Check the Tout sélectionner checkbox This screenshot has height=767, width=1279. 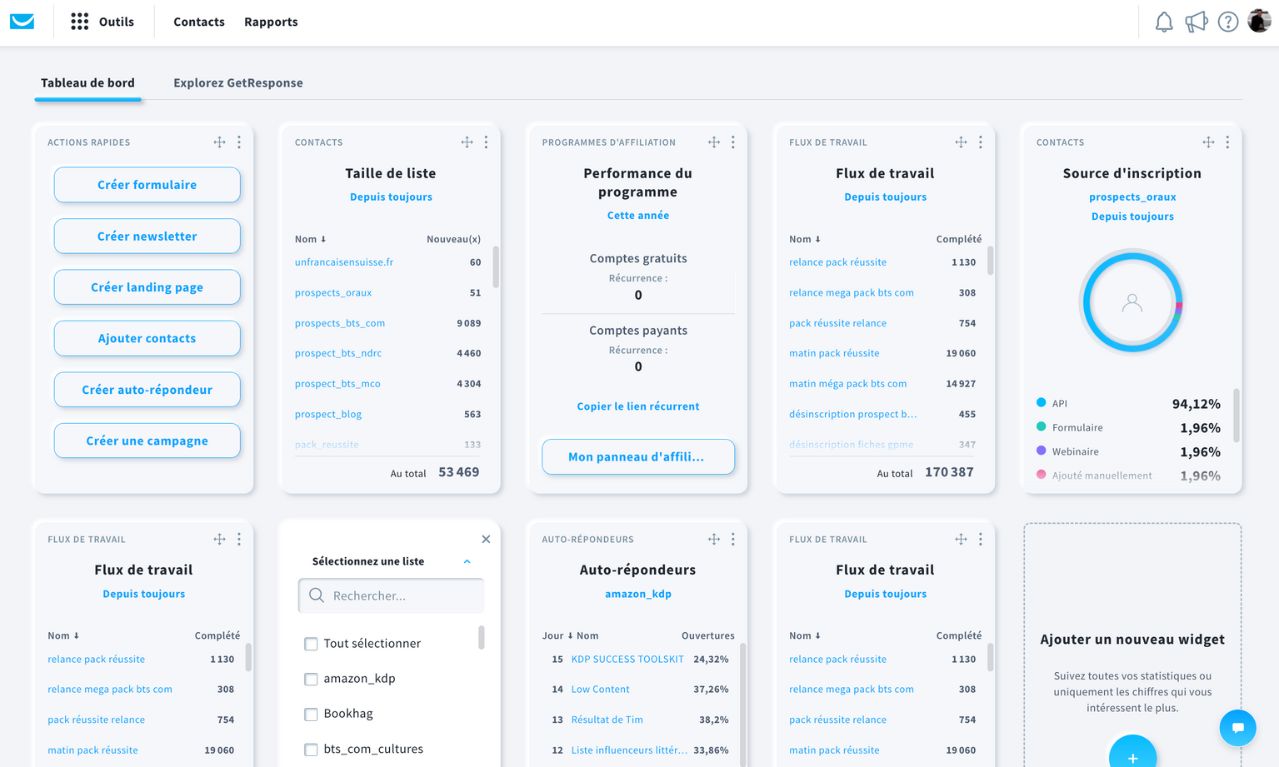point(311,644)
